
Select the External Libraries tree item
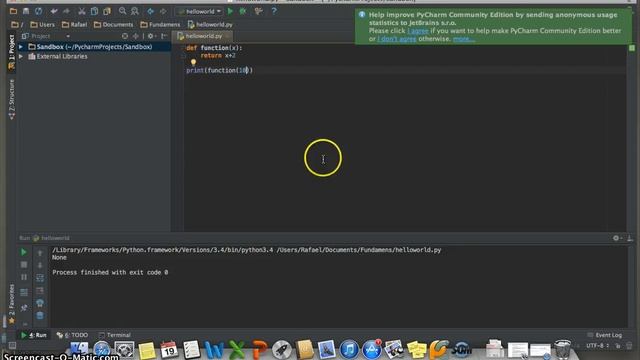(62, 57)
